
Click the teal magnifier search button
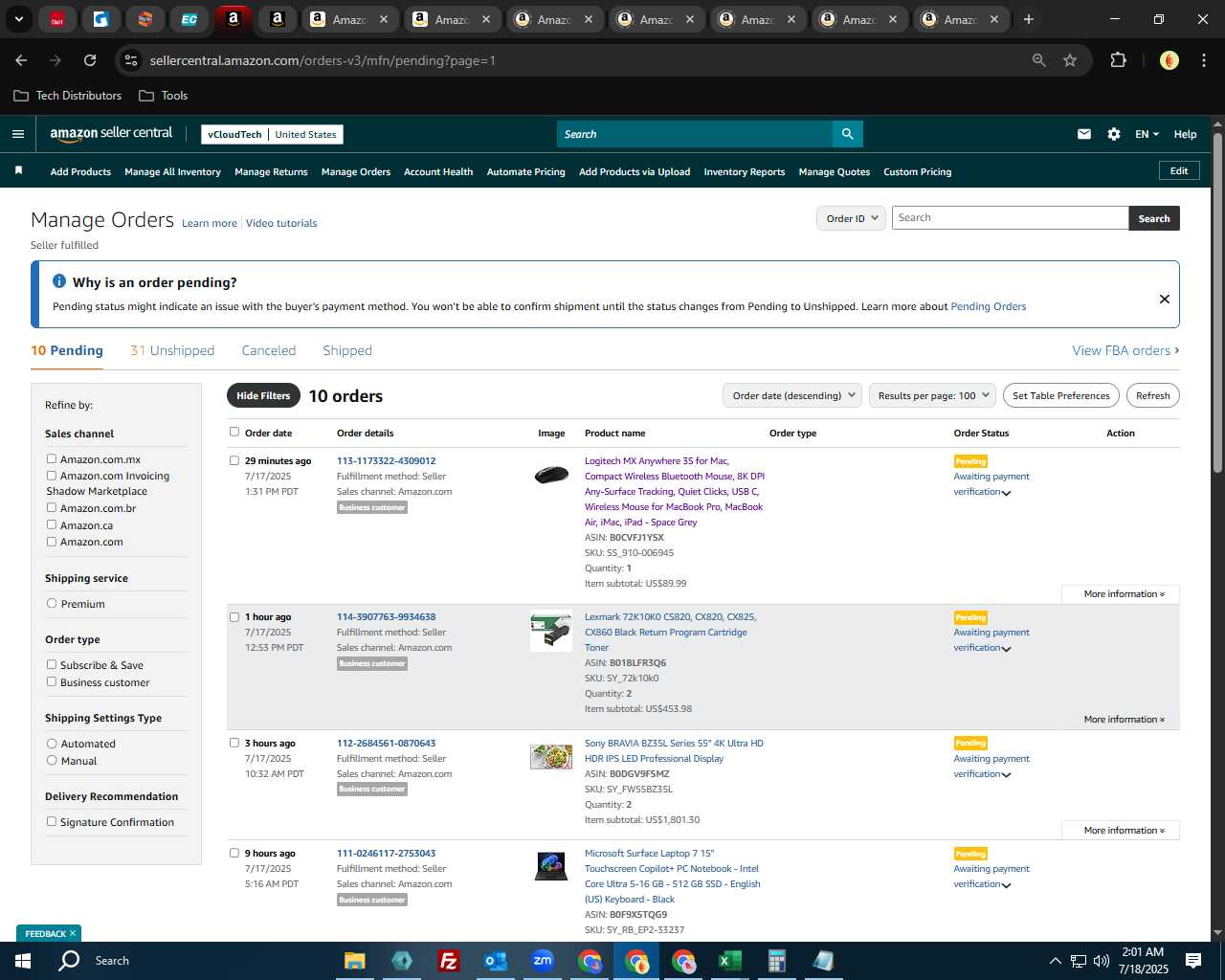847,134
